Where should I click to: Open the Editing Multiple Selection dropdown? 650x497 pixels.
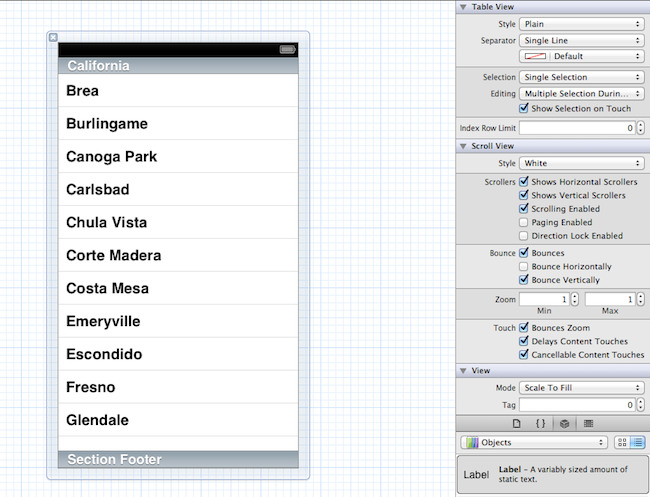pyautogui.click(x=582, y=94)
